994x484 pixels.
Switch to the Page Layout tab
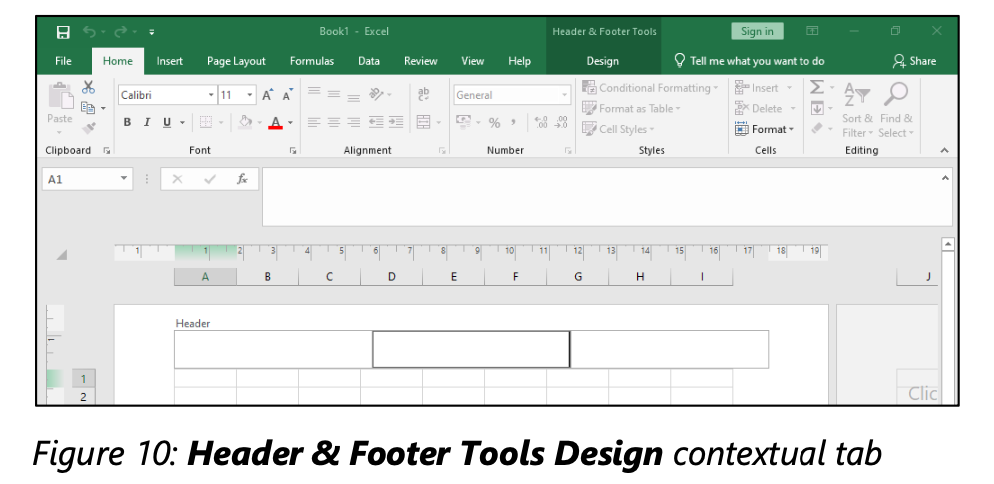[236, 61]
